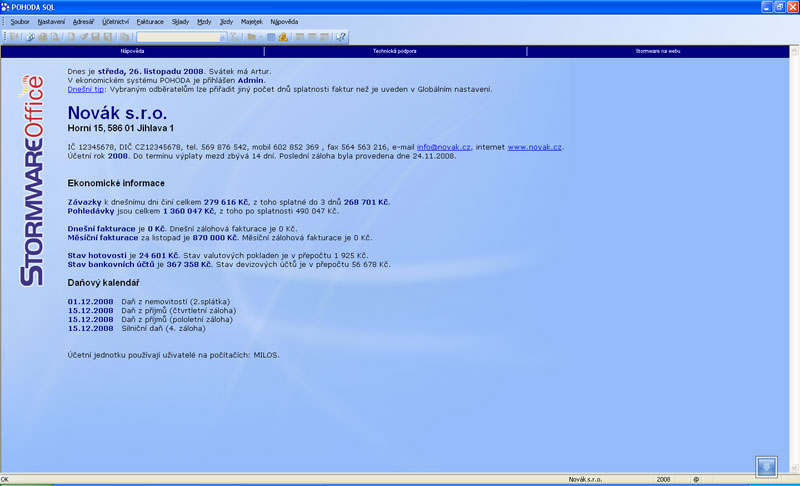Click the Pohledávky link
This screenshot has height=486, width=800.
(91, 211)
